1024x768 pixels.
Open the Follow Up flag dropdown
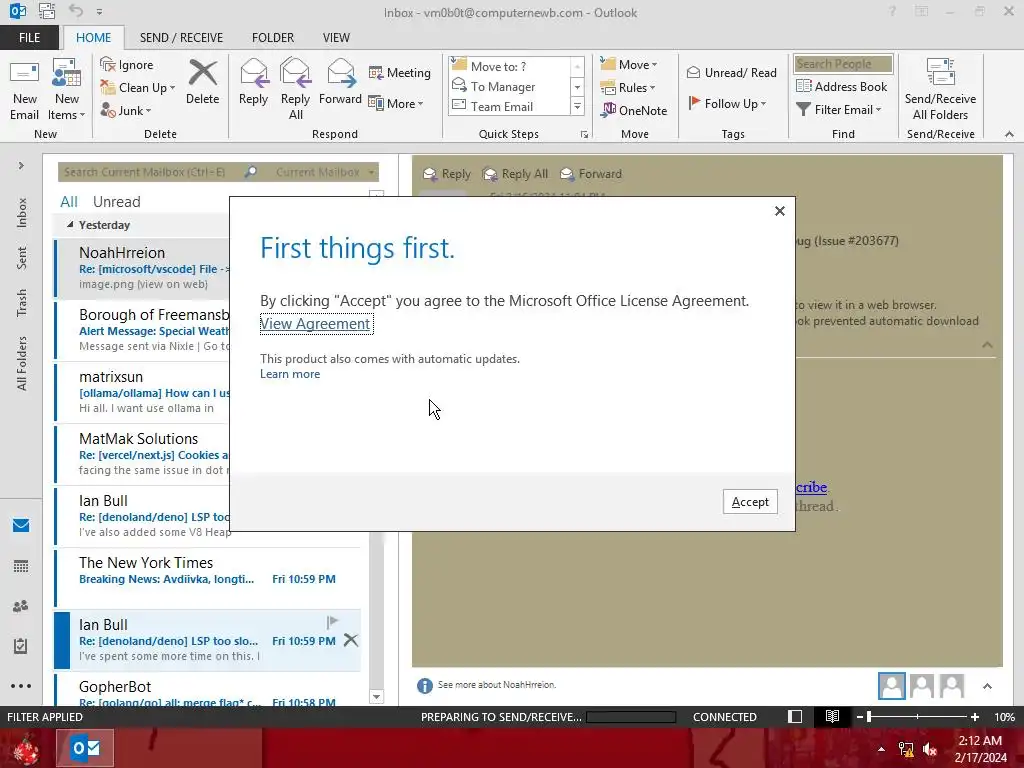(x=727, y=103)
